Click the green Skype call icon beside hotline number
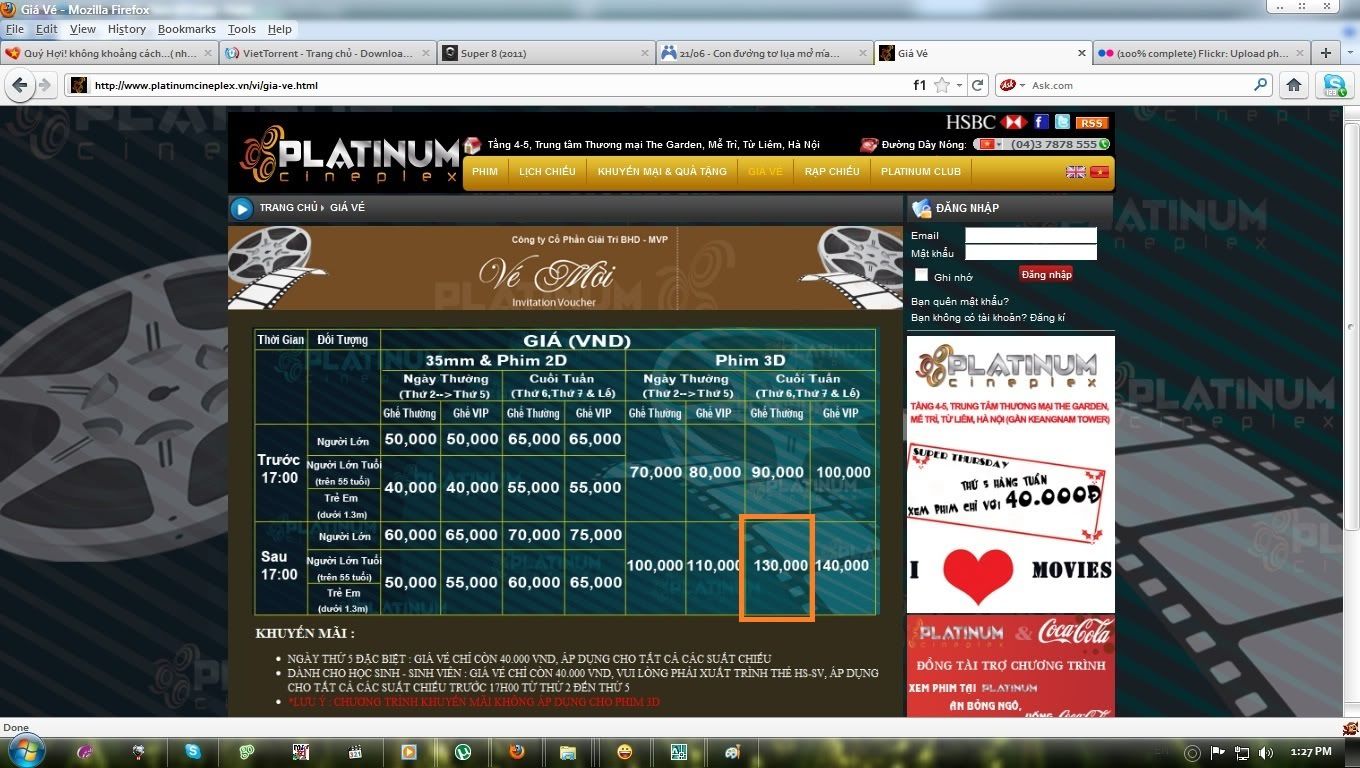 pyautogui.click(x=1104, y=144)
